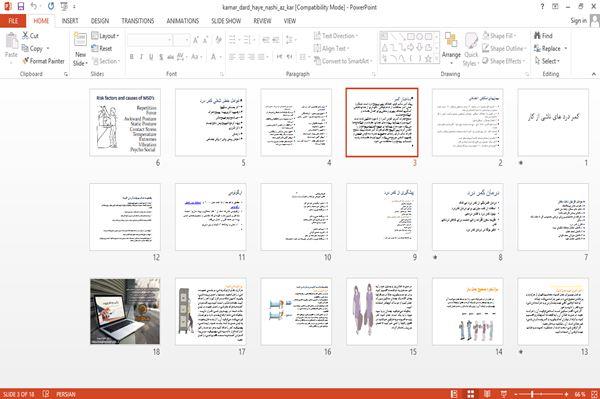Screen dimensions: 600x399
Task: Switch to the DESIGN tab
Action: coord(100,21)
